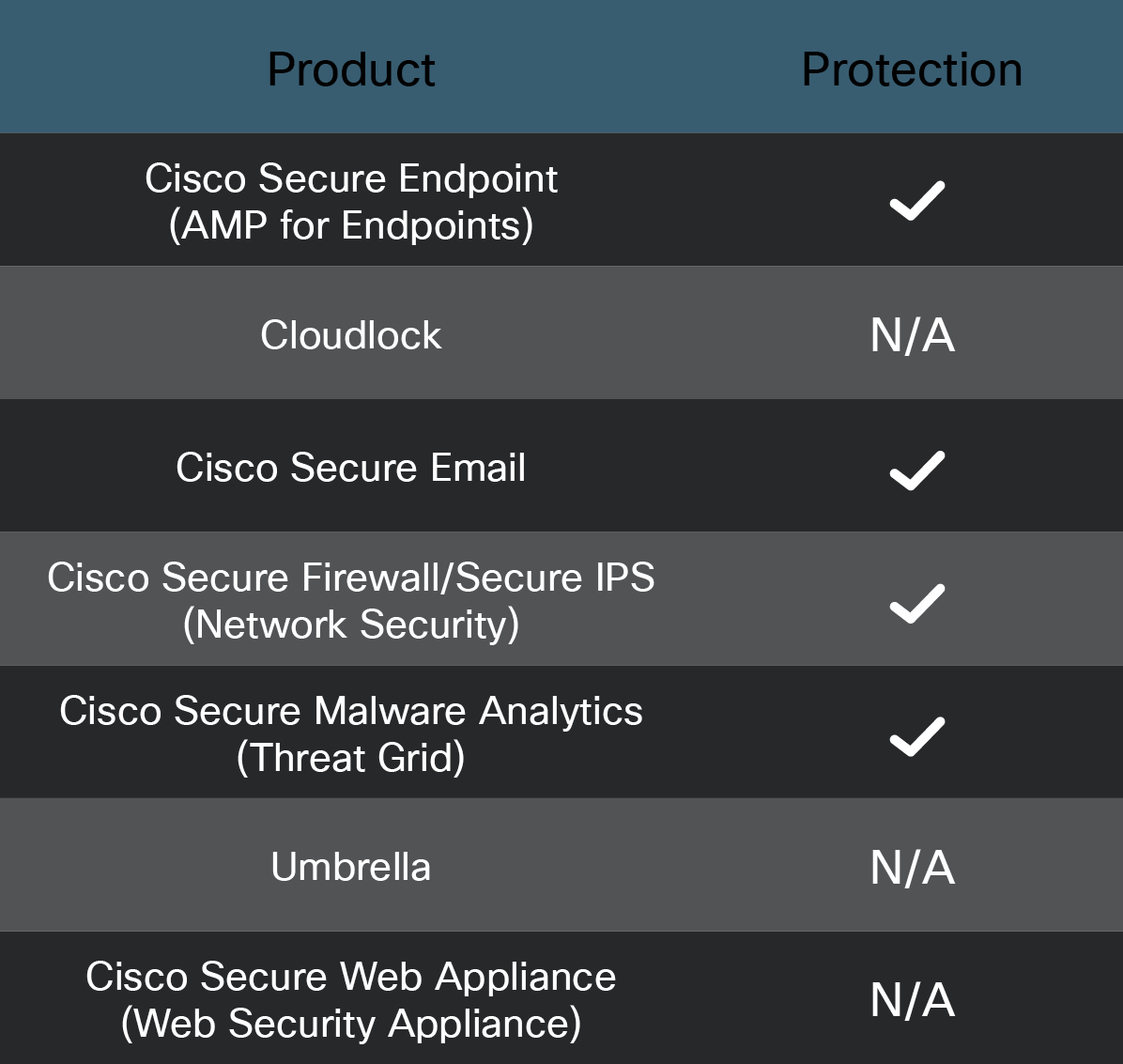
Task: Click the N/A value for Secure Web Appliance
Action: 913,1000
